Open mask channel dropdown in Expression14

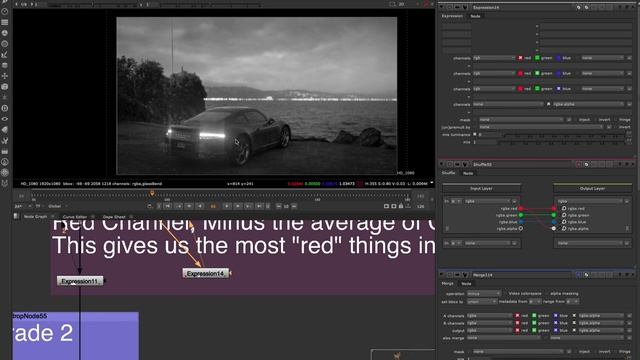521,120
